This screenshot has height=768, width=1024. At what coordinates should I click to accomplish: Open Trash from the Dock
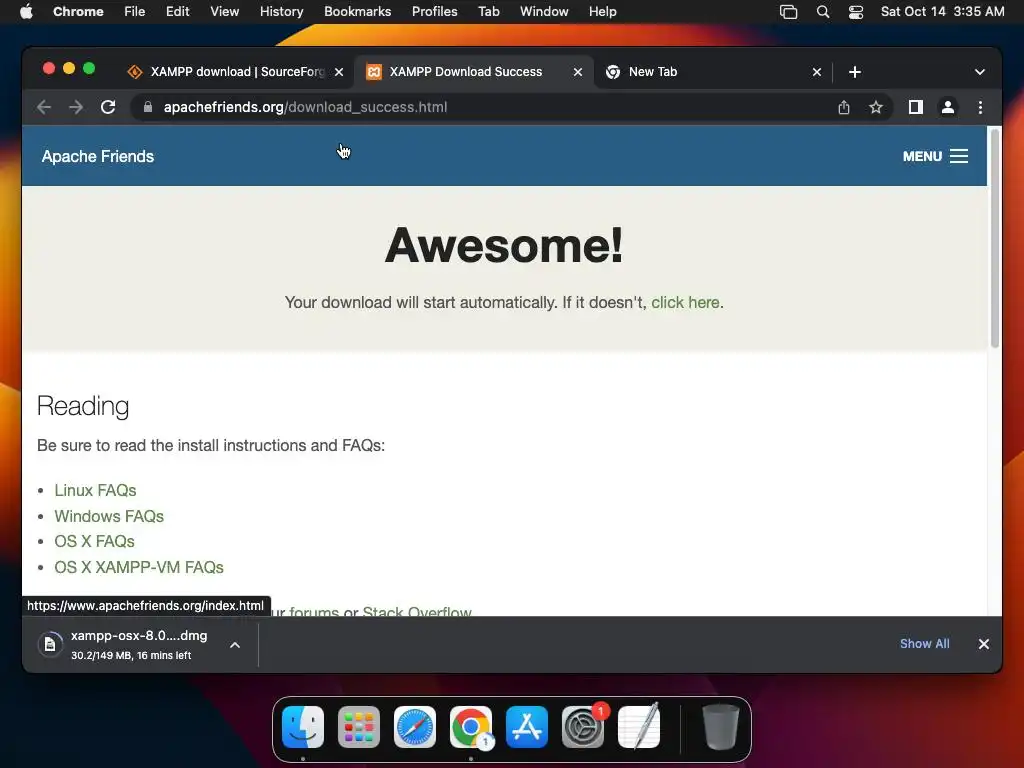click(x=720, y=727)
